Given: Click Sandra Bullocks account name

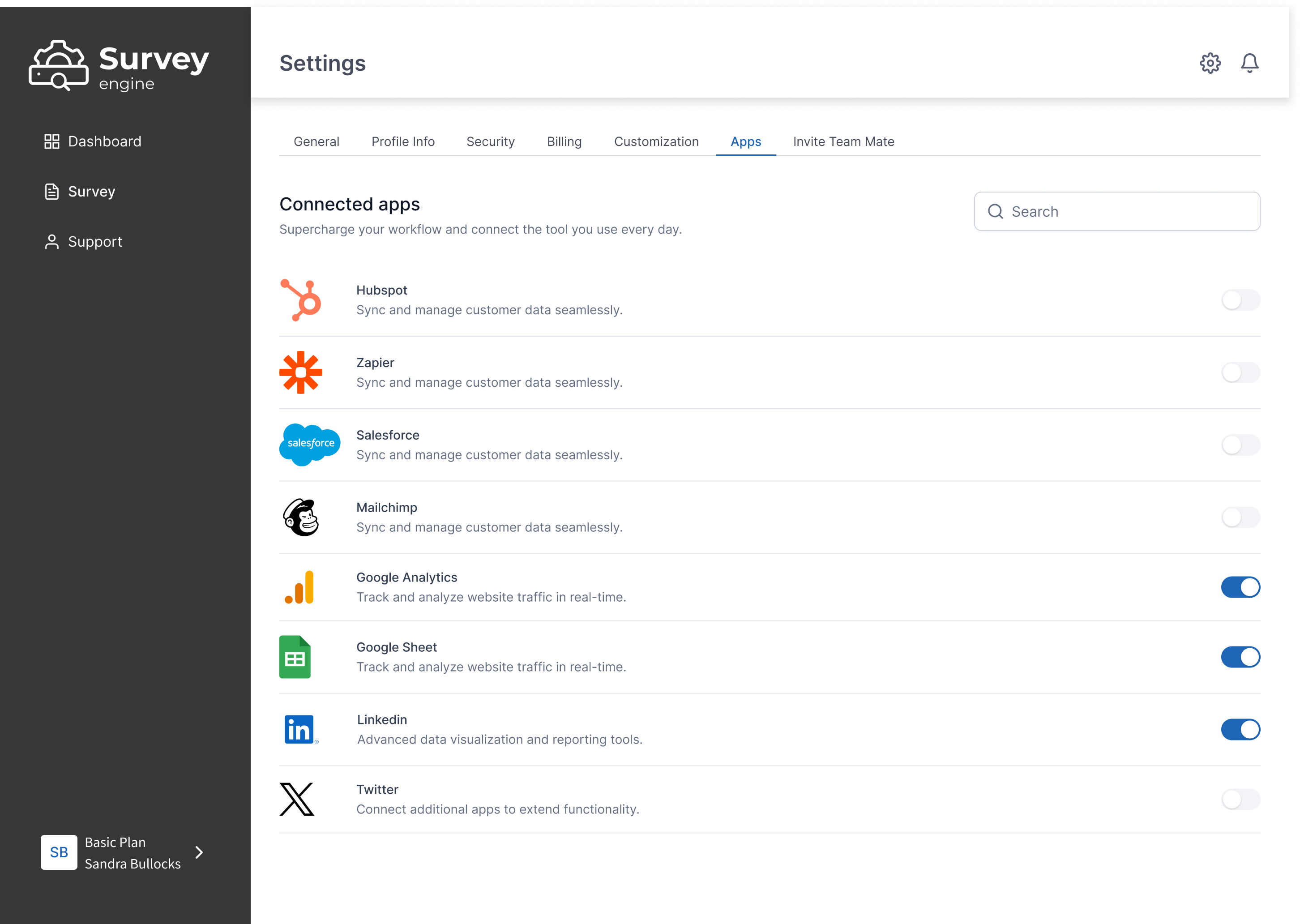Looking at the screenshot, I should (x=133, y=863).
